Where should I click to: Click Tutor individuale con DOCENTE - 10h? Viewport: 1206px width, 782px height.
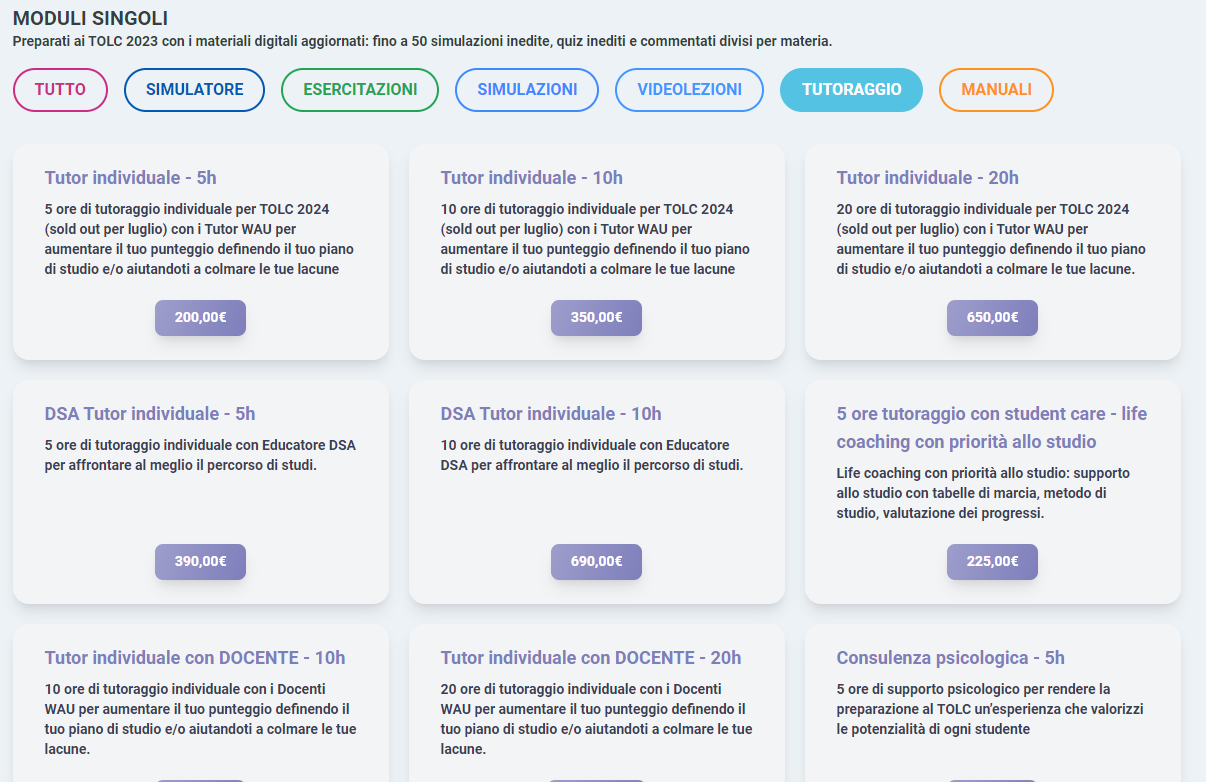tap(195, 658)
